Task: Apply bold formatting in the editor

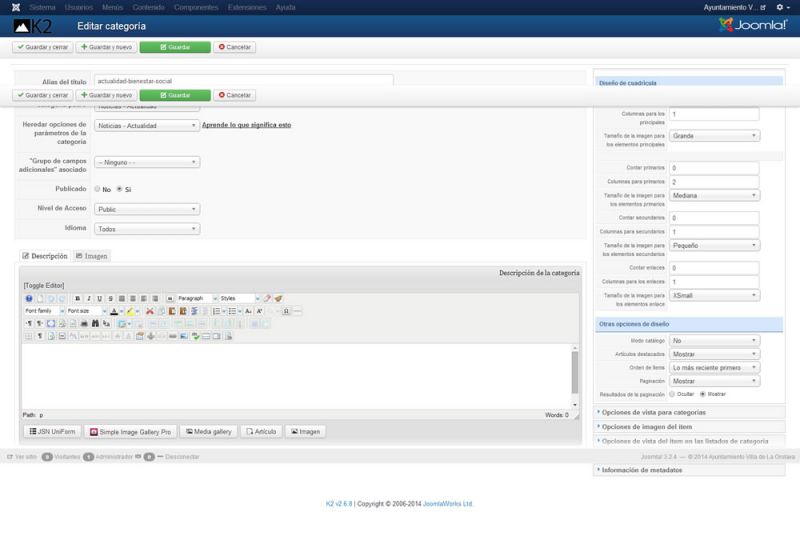Action: click(x=78, y=298)
